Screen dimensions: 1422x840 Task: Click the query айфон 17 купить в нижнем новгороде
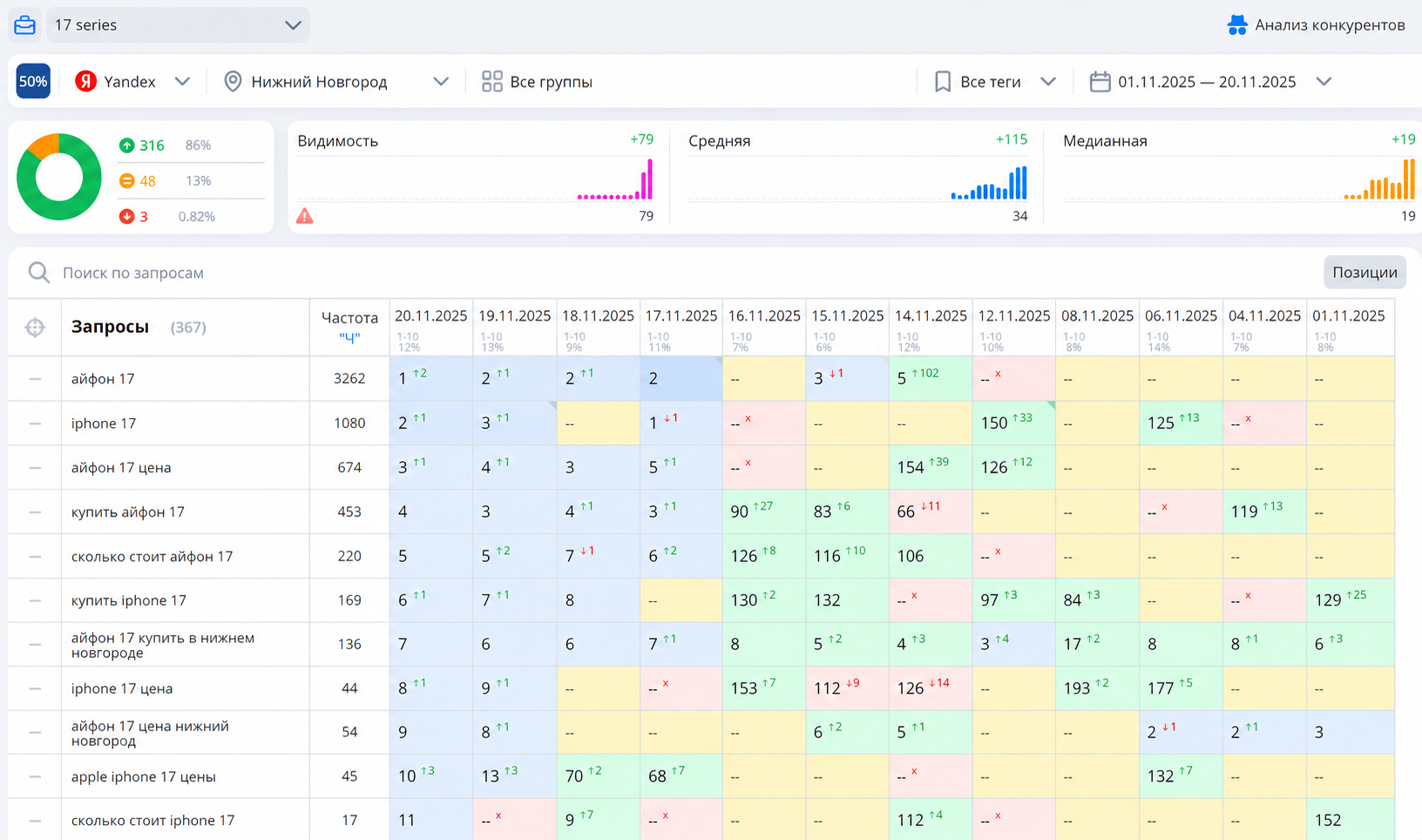tap(163, 645)
